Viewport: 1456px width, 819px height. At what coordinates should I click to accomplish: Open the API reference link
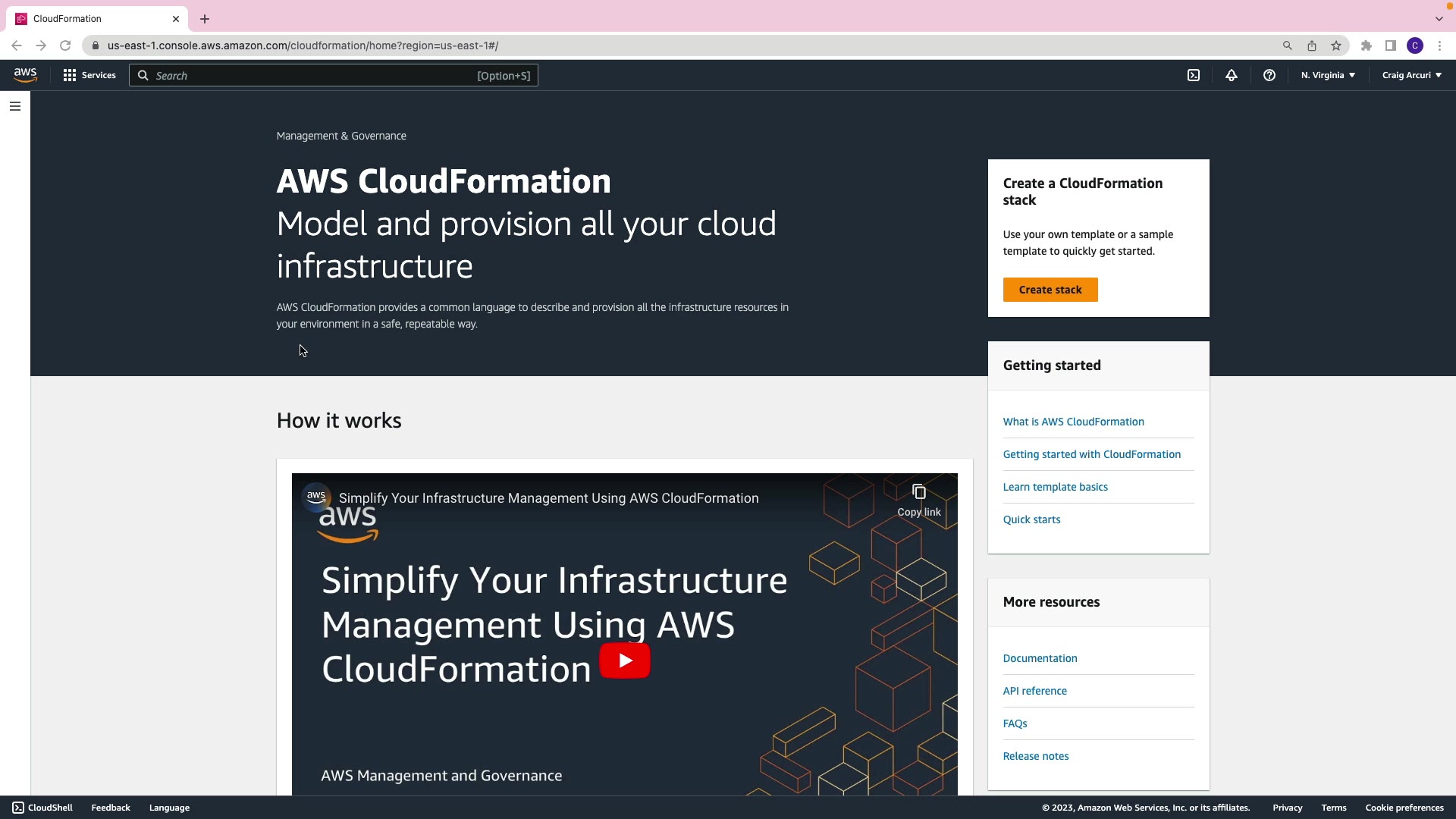1034,691
